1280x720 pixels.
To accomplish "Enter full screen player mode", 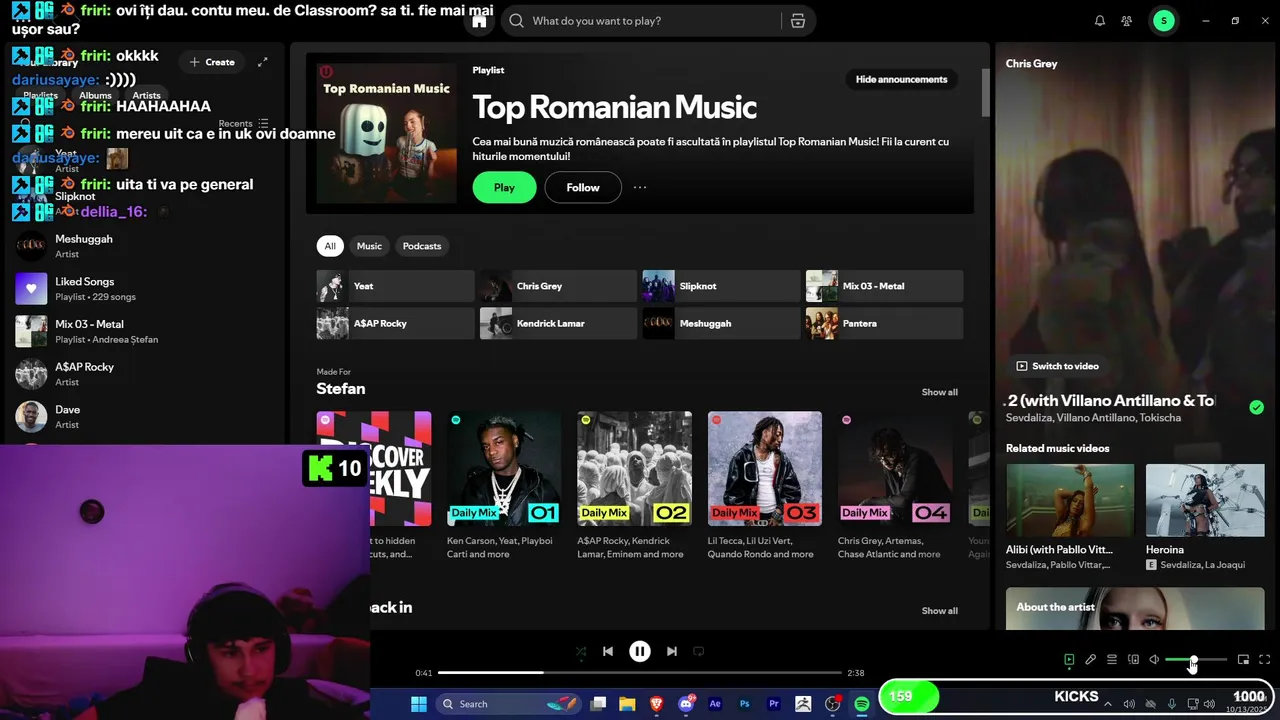I will (x=1264, y=659).
